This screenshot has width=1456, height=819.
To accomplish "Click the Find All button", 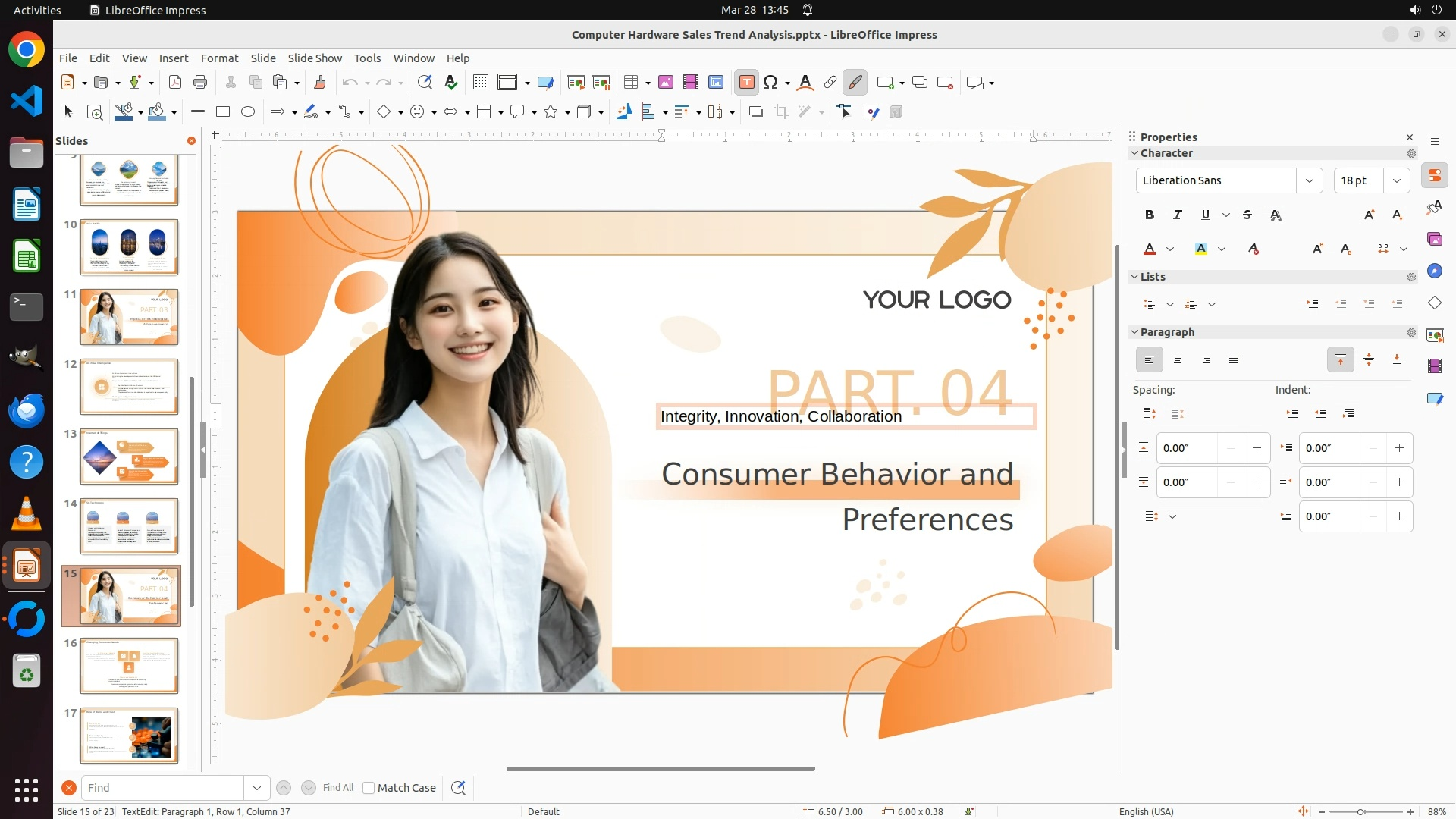I will coord(337,788).
